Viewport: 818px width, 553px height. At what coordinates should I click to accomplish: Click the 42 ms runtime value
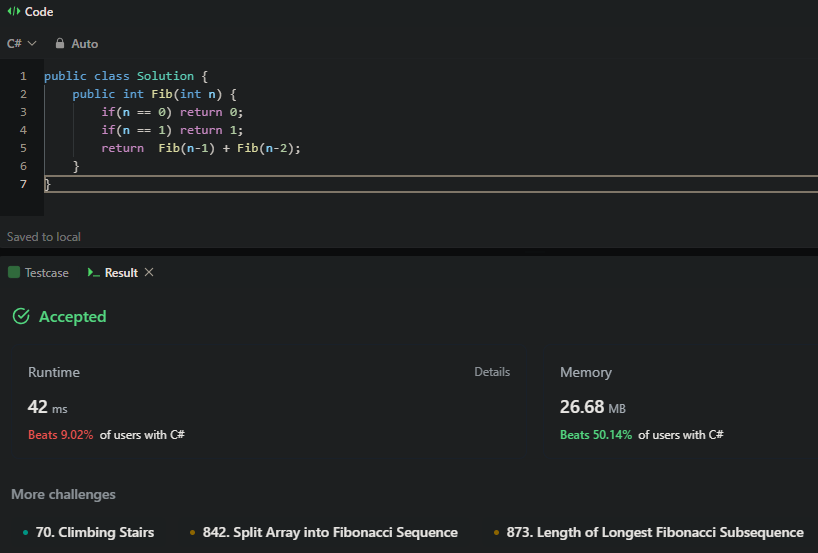point(47,407)
